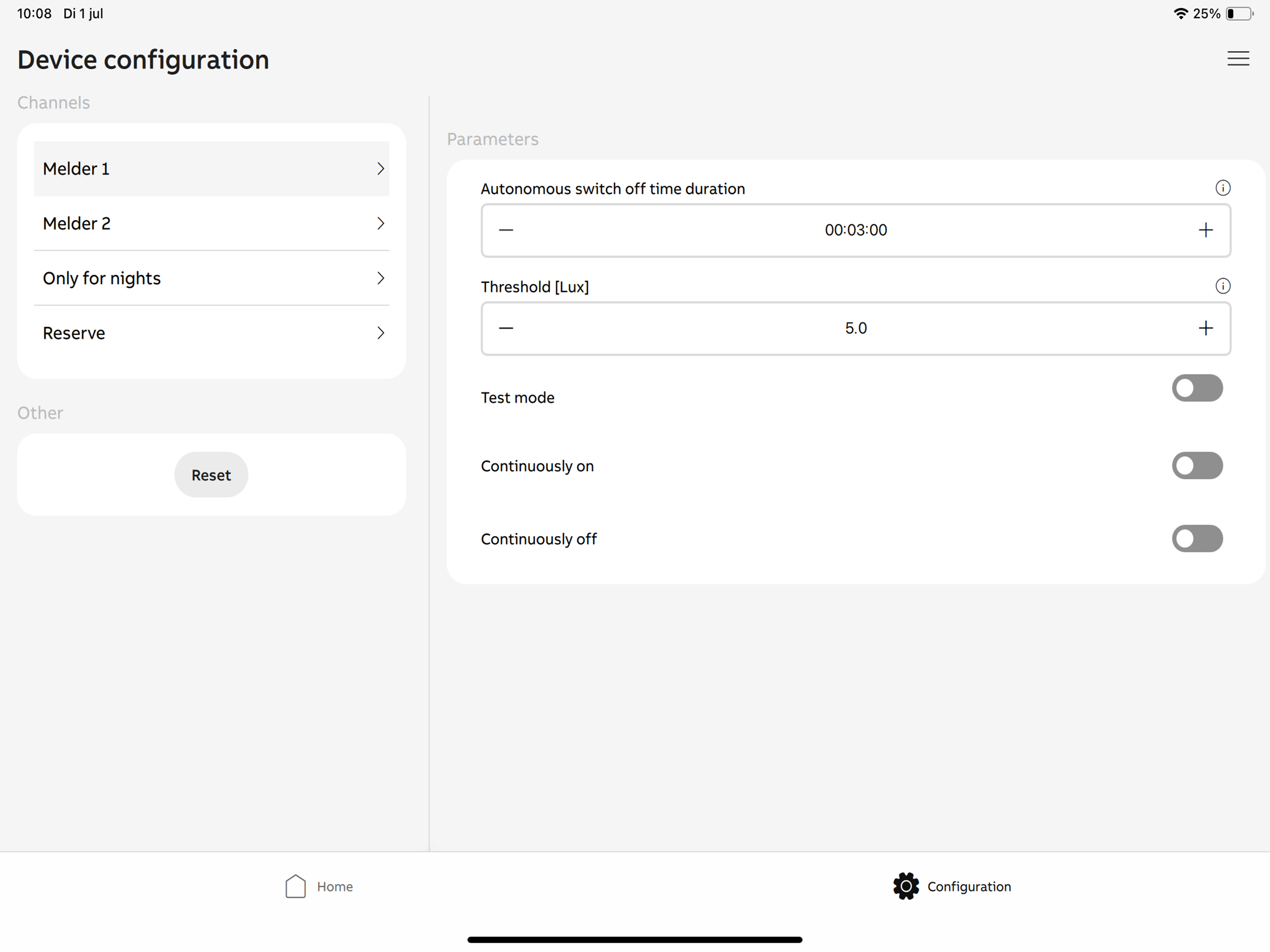1270x952 pixels.
Task: Open the Melder 2 channel
Action: (212, 224)
